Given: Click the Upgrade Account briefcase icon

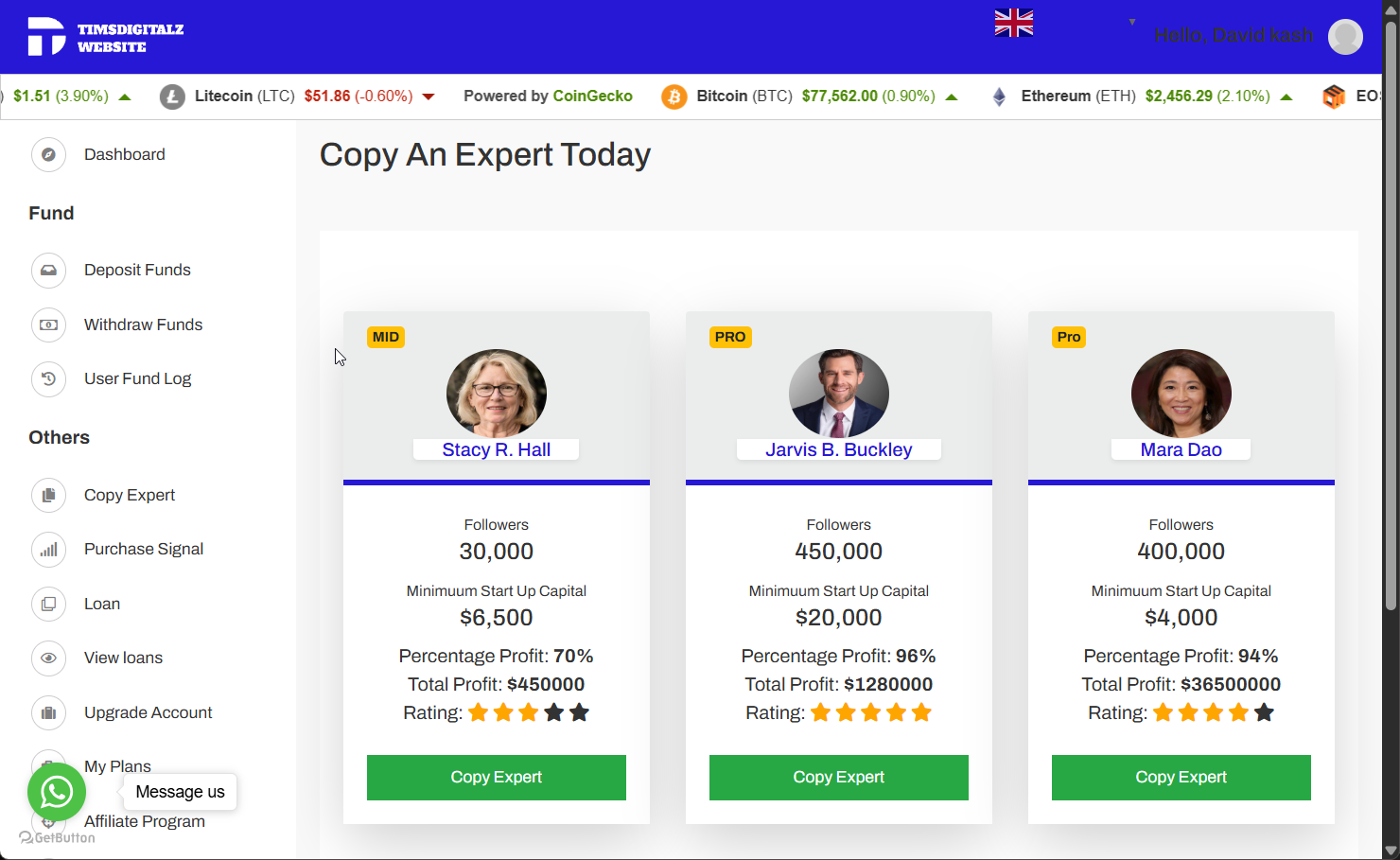Looking at the screenshot, I should [48, 713].
